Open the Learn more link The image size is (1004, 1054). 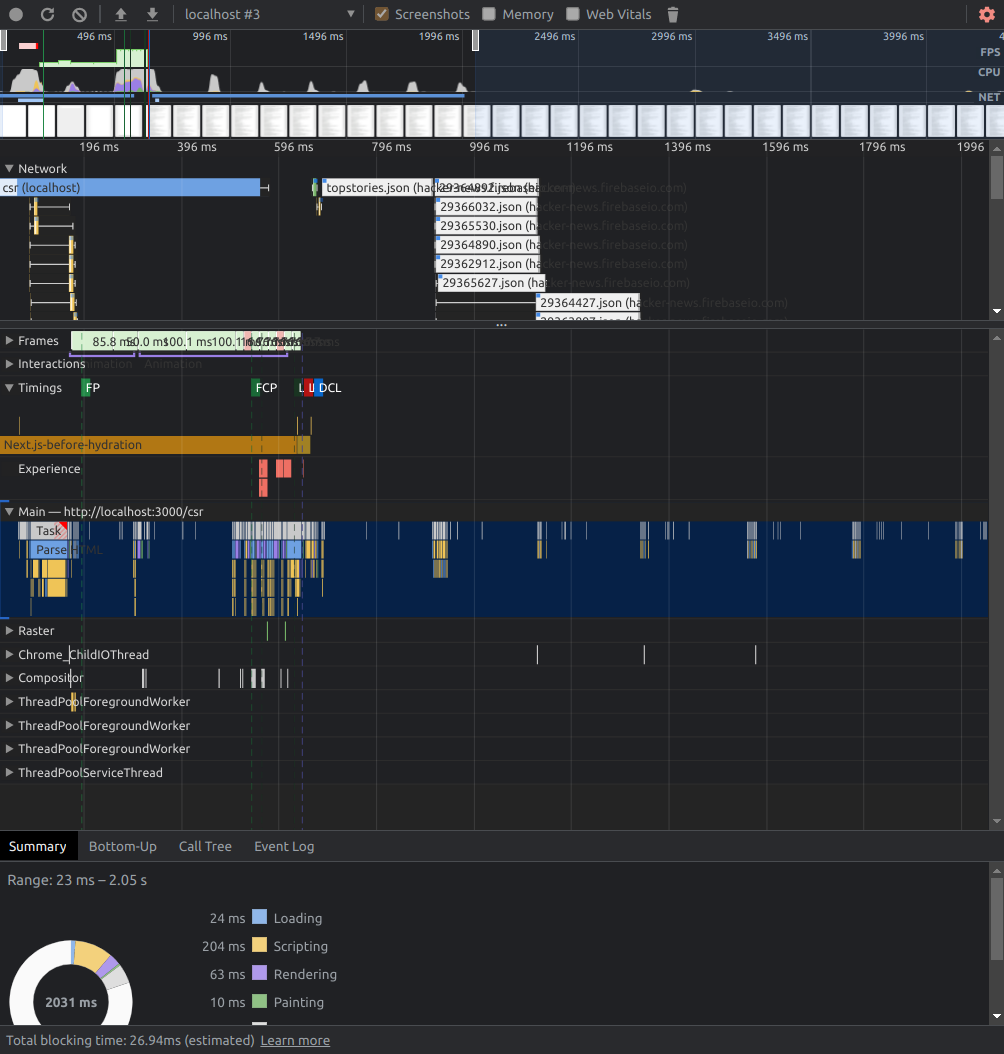(x=295, y=1041)
